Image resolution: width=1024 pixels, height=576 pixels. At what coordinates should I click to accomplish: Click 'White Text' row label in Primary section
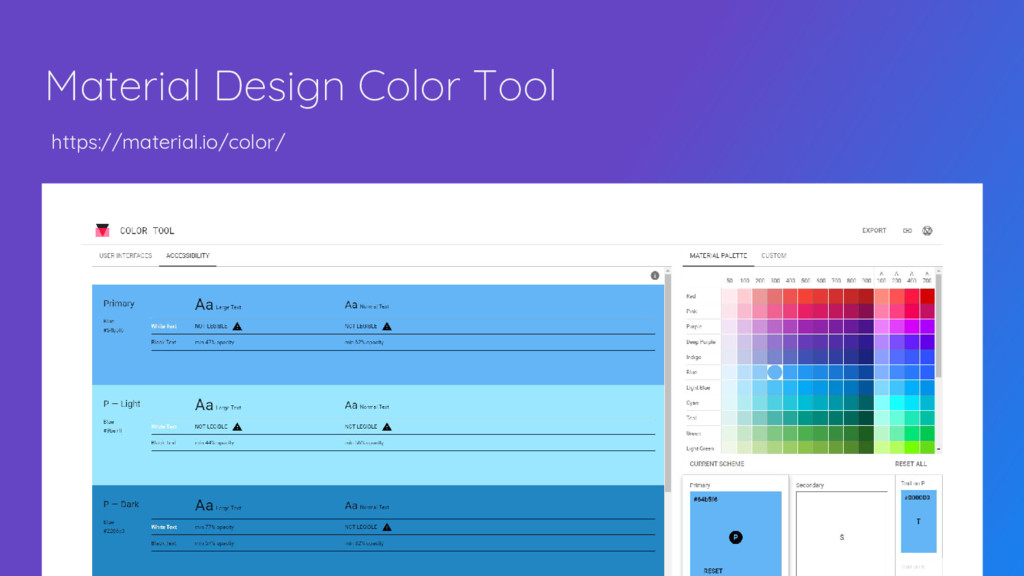pyautogui.click(x=164, y=326)
